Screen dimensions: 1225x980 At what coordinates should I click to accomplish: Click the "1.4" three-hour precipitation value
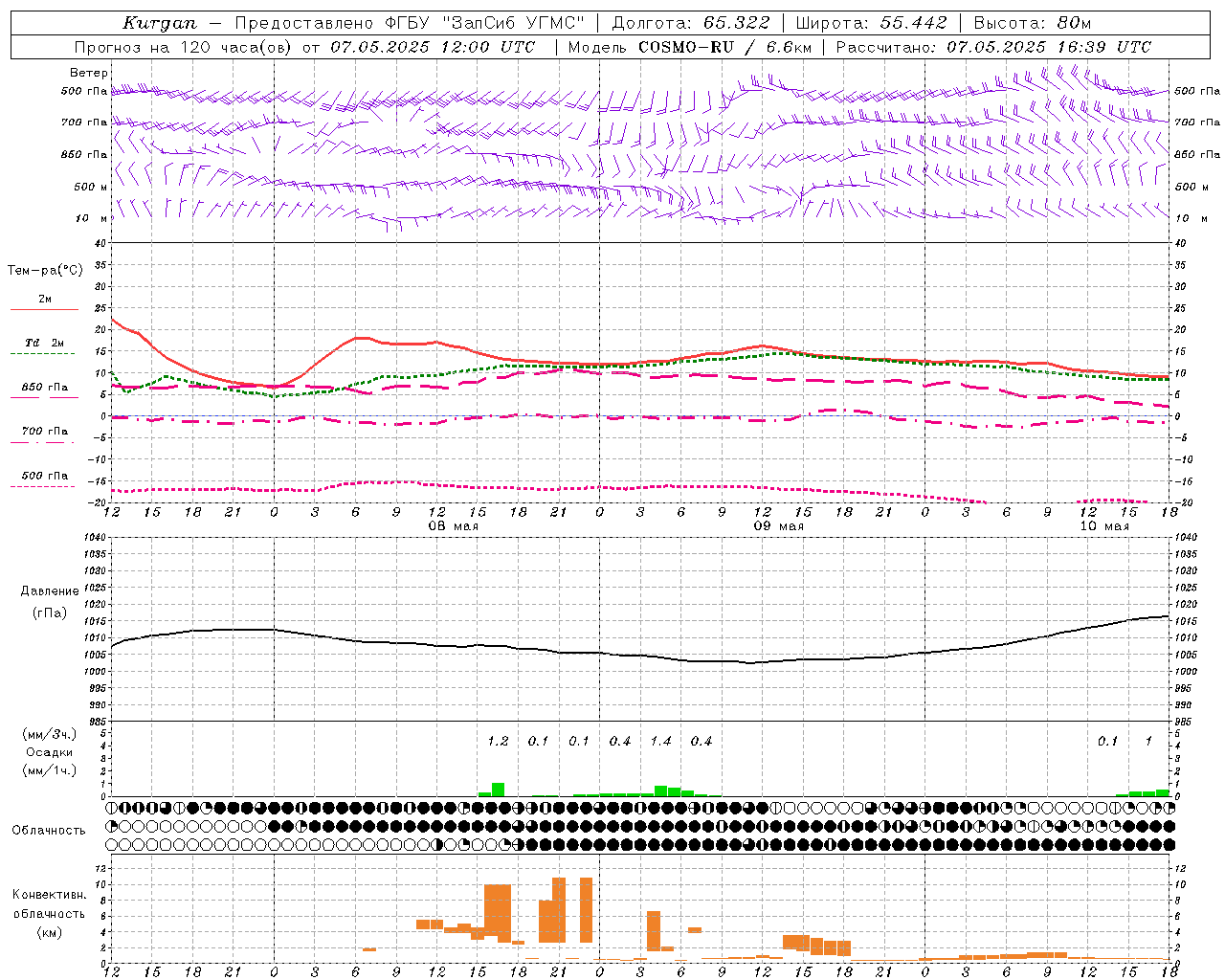660,741
